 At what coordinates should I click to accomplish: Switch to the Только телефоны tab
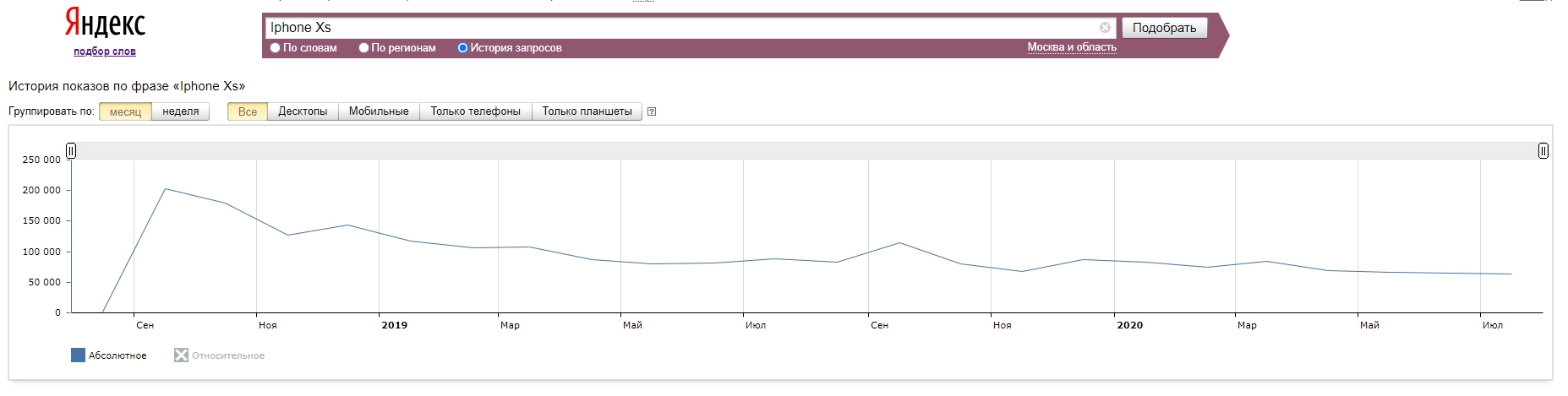click(x=476, y=111)
